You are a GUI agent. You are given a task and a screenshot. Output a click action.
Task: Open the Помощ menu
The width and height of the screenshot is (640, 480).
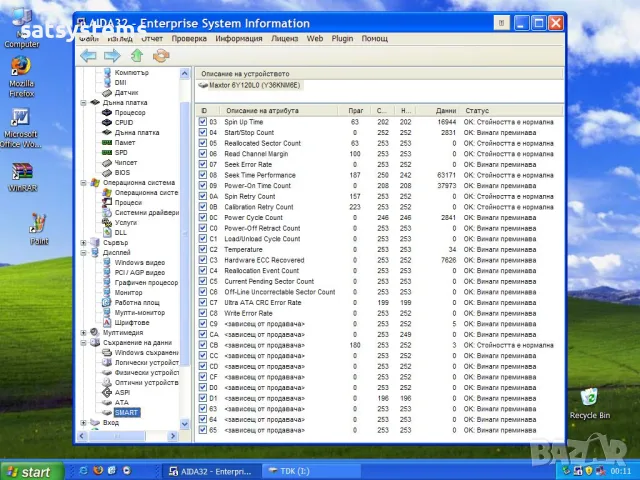[x=374, y=39]
